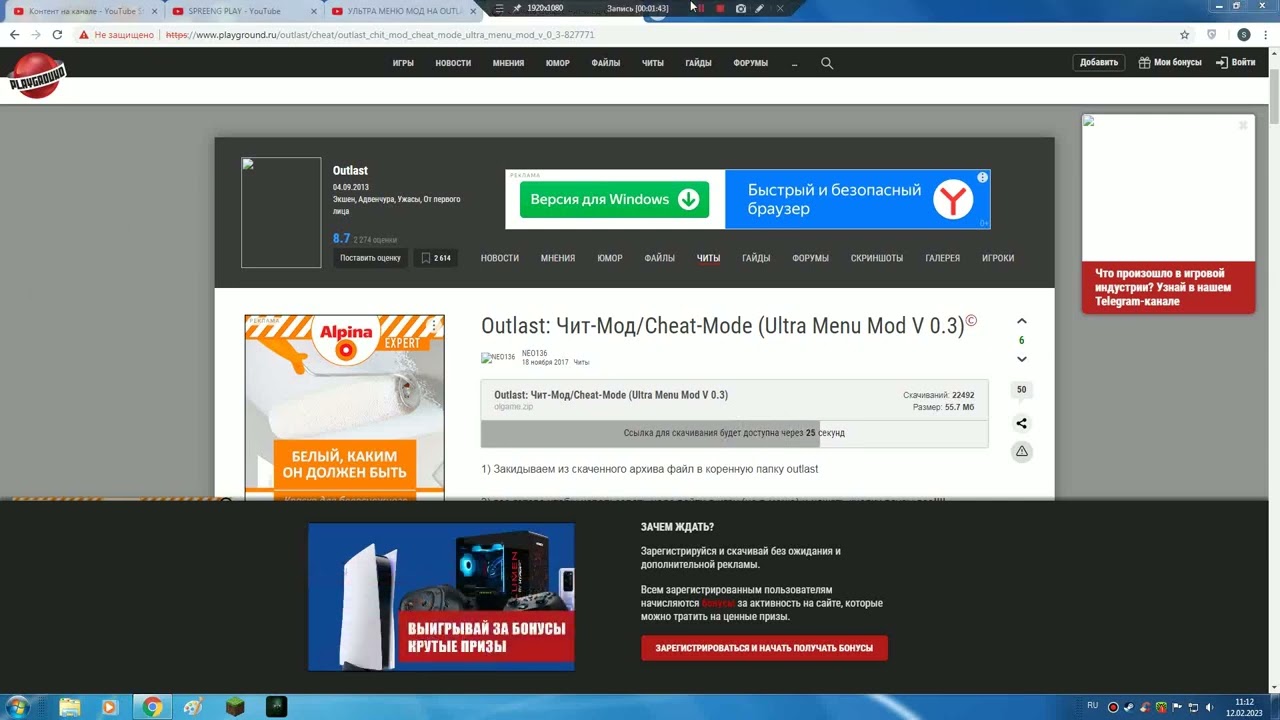The width and height of the screenshot is (1280, 720).
Task: Switch the input language indicator RU
Action: [1092, 706]
